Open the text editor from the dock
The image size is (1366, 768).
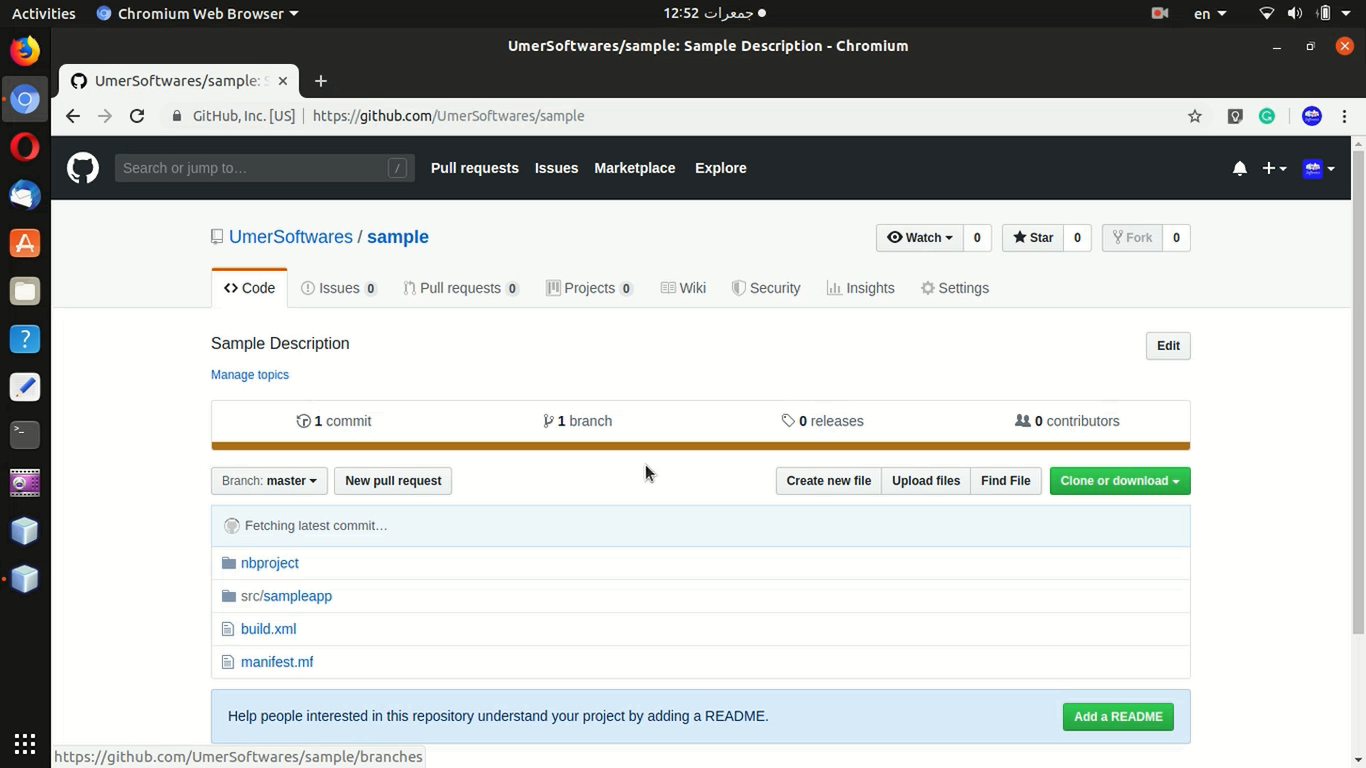point(25,387)
